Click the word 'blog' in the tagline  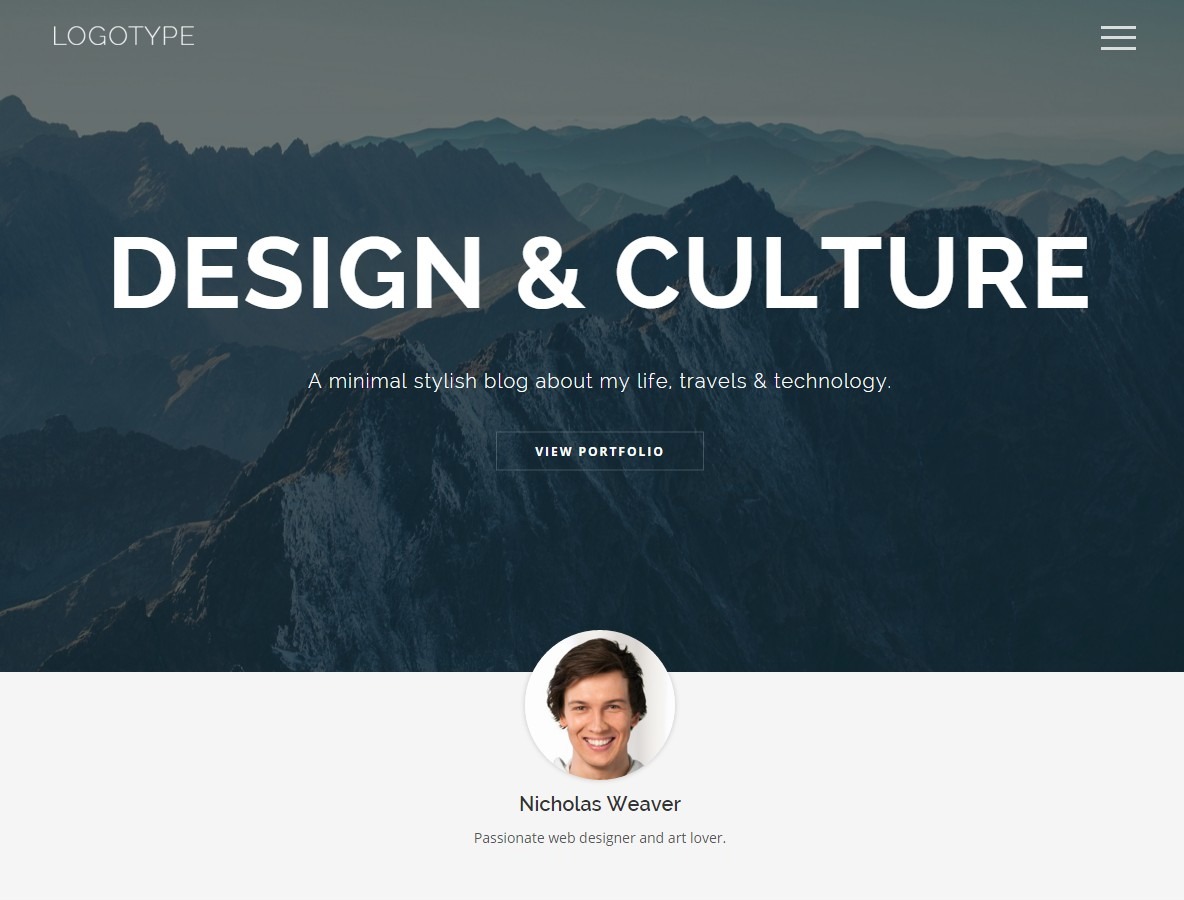coord(506,382)
